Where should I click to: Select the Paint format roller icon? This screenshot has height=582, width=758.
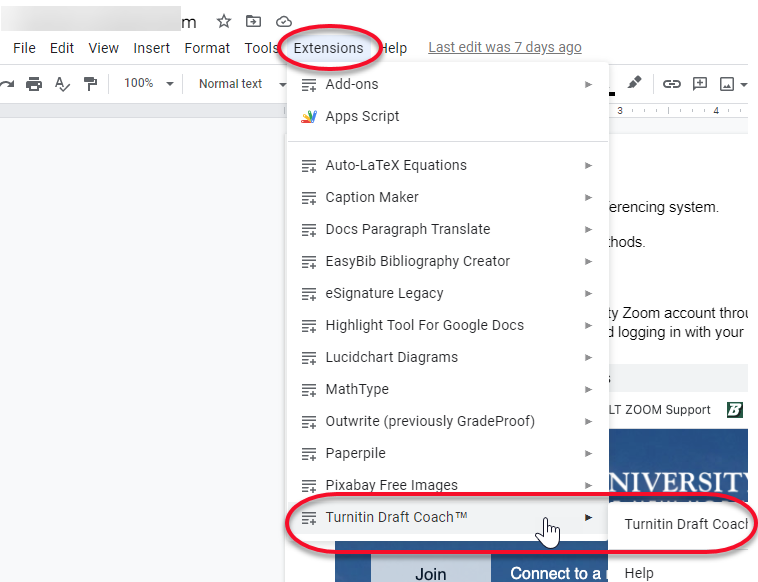(x=90, y=84)
